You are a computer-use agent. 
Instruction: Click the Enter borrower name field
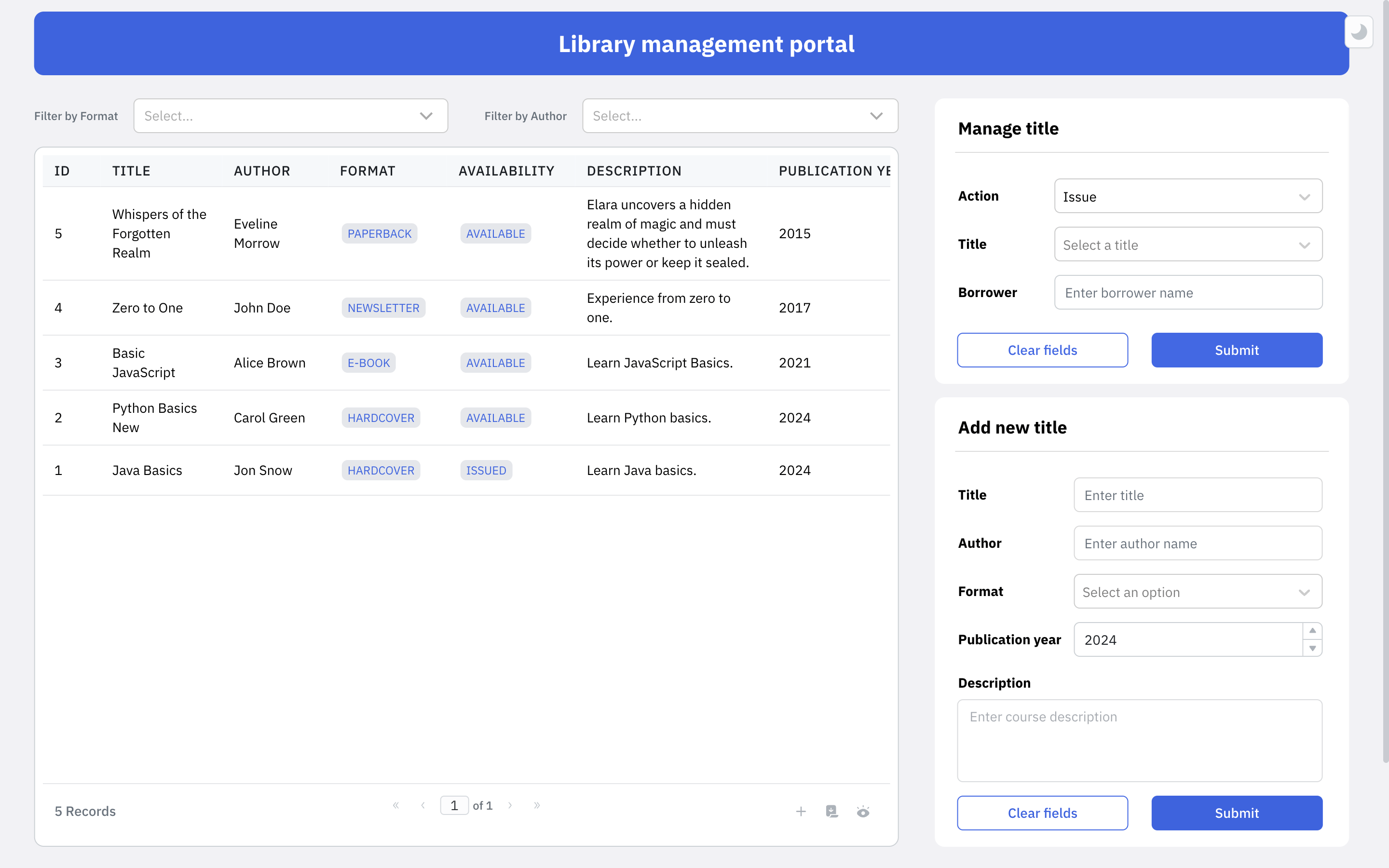pos(1187,293)
